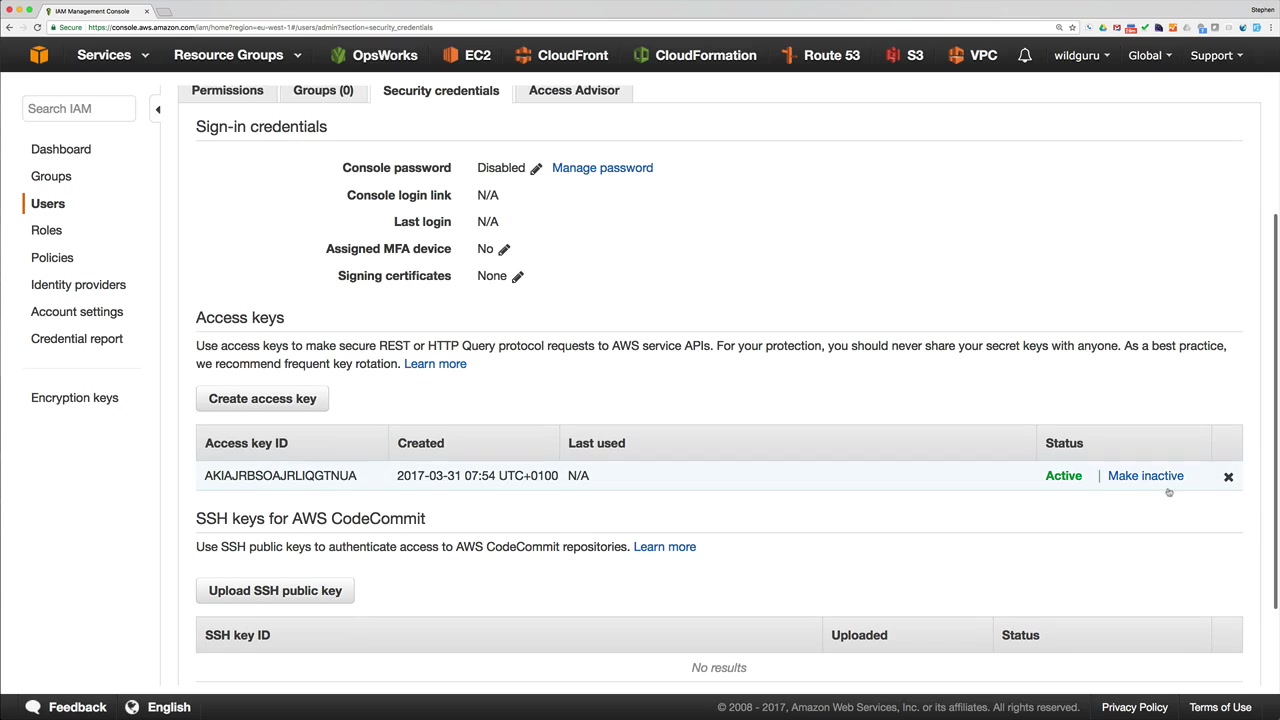Viewport: 1280px width, 720px height.
Task: Expand the wildguru account menu
Action: (1081, 56)
